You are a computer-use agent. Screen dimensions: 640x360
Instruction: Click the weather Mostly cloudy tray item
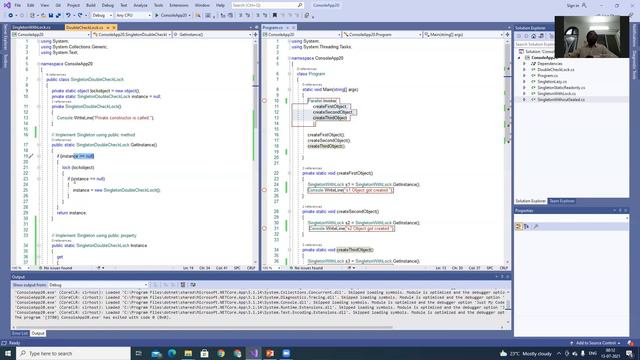(527, 353)
